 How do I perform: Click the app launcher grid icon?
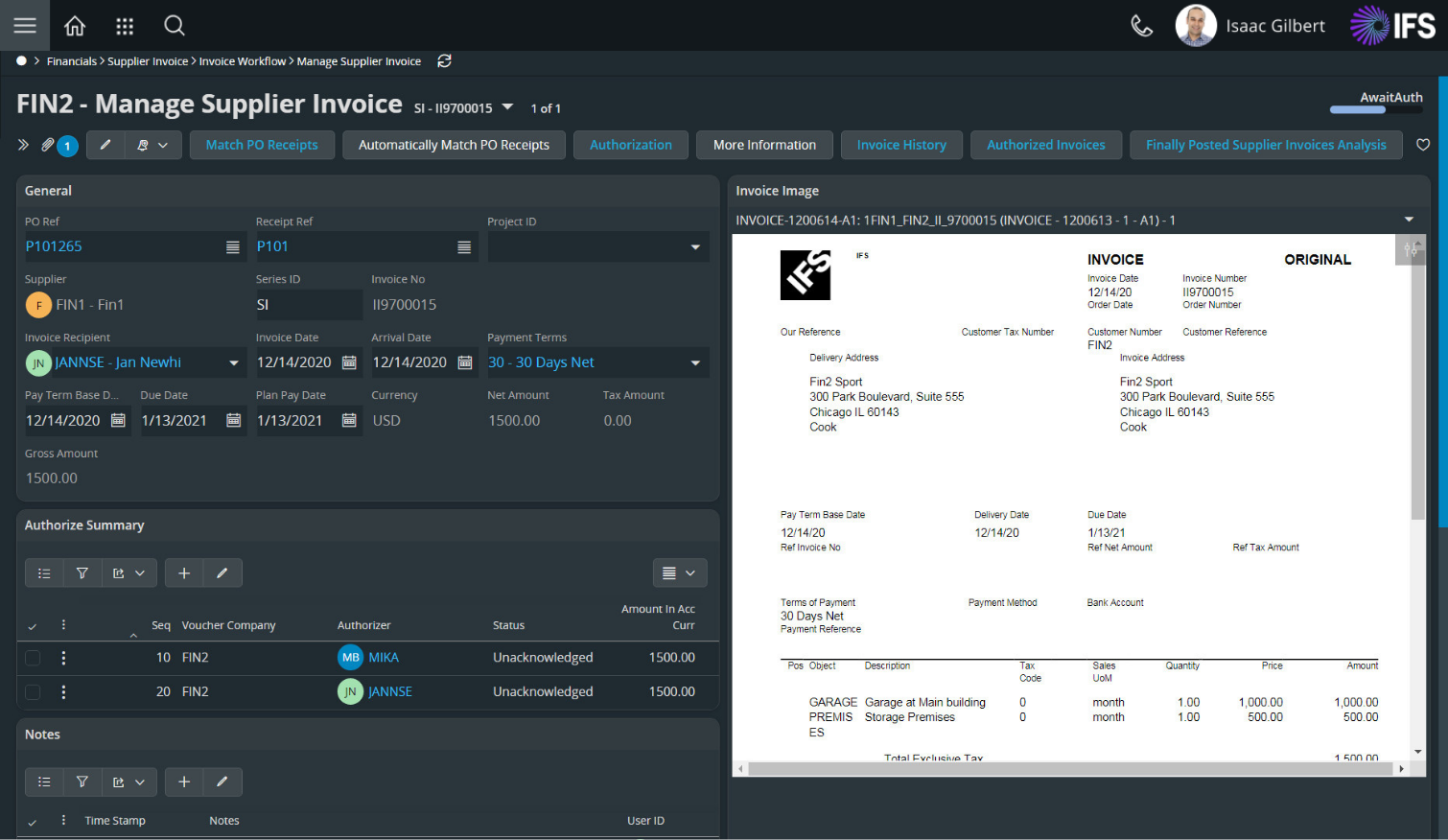[124, 26]
